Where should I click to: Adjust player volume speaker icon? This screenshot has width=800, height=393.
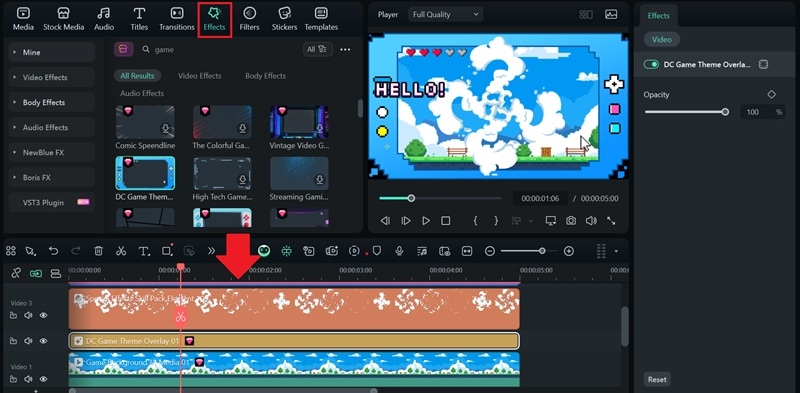tap(591, 220)
